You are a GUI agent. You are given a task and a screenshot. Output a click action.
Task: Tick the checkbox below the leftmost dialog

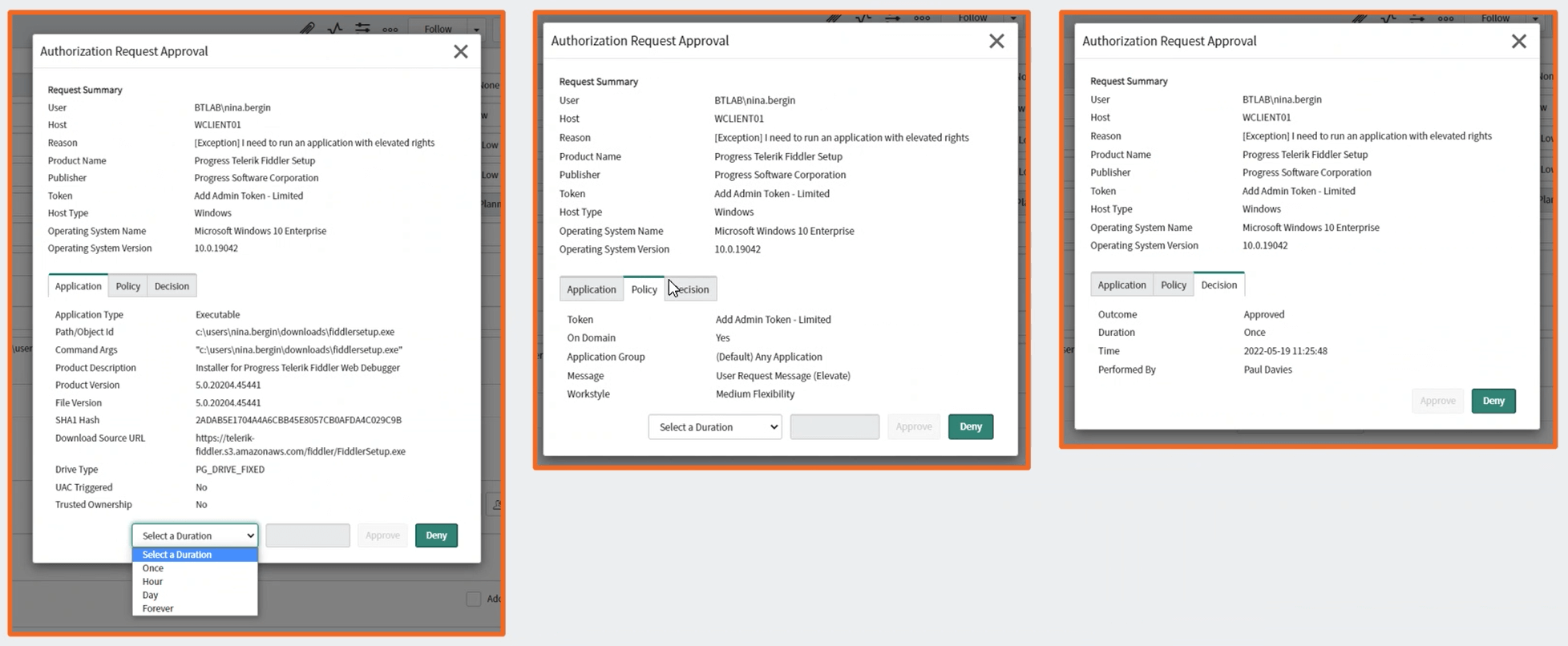pos(474,599)
